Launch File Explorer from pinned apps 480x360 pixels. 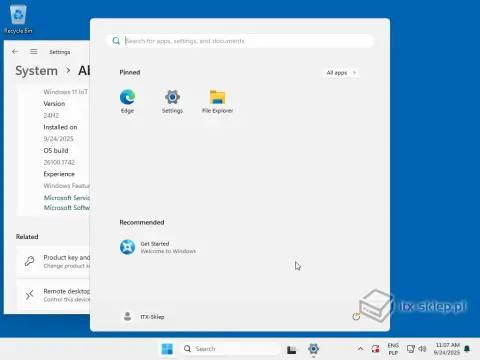click(x=217, y=101)
